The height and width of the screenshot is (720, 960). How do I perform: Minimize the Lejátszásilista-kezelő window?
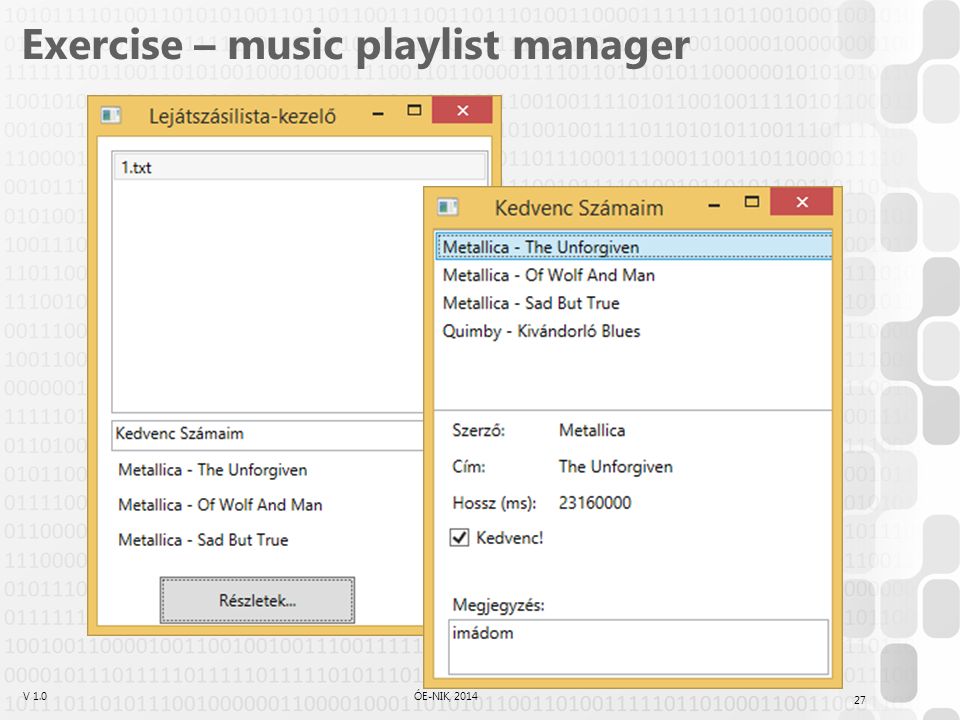[x=378, y=113]
